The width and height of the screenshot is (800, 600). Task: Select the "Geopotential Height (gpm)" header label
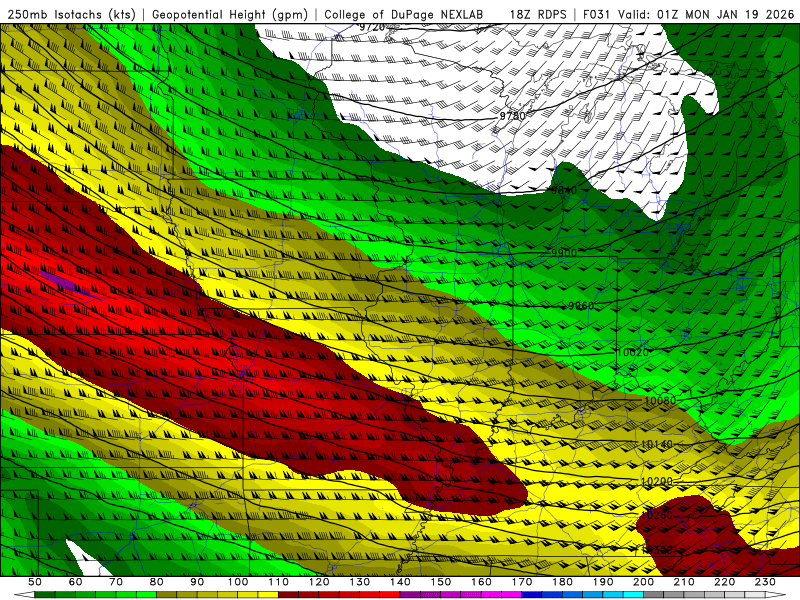coord(230,14)
